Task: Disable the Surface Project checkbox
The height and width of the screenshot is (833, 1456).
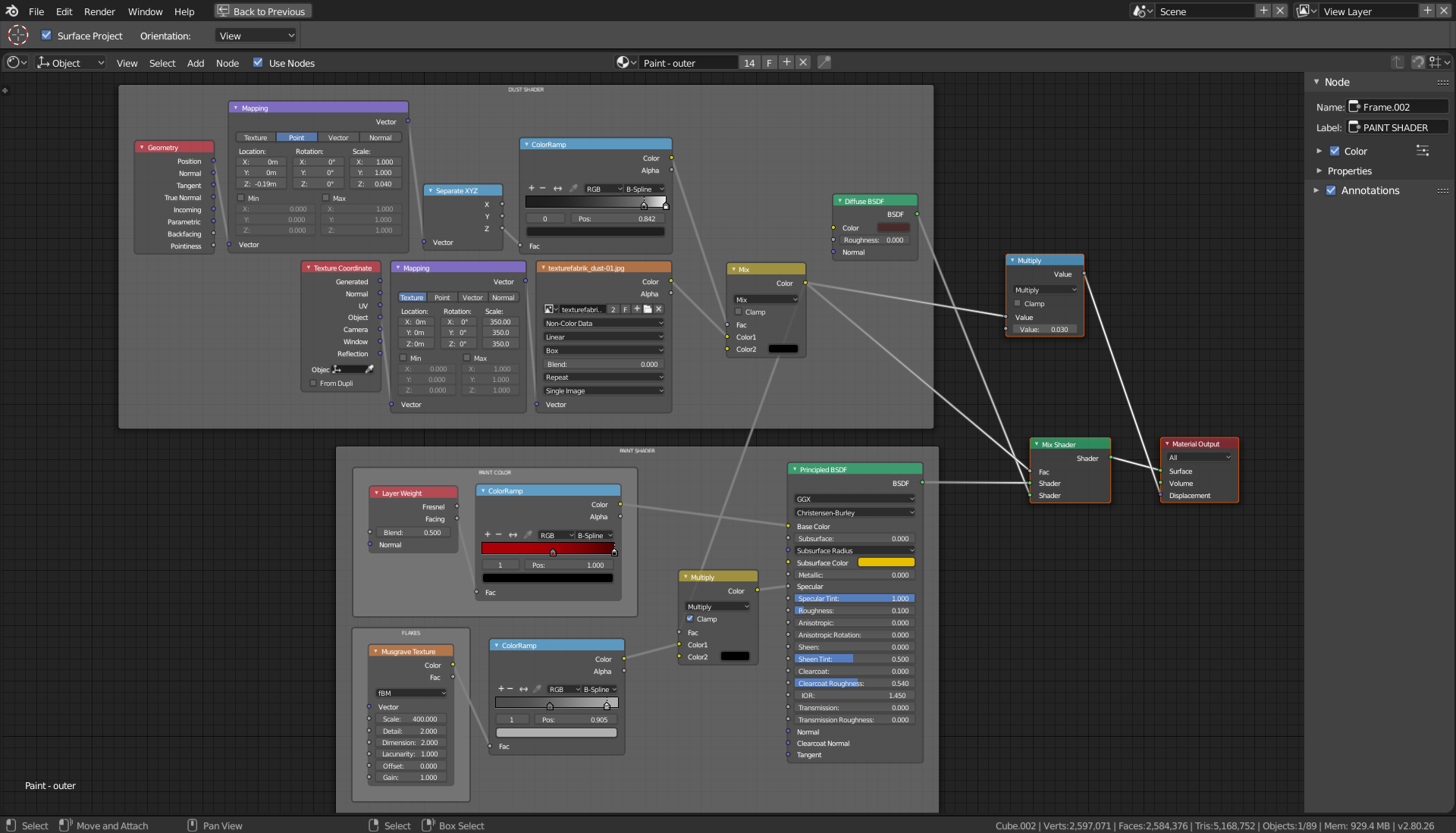Action: (46, 36)
